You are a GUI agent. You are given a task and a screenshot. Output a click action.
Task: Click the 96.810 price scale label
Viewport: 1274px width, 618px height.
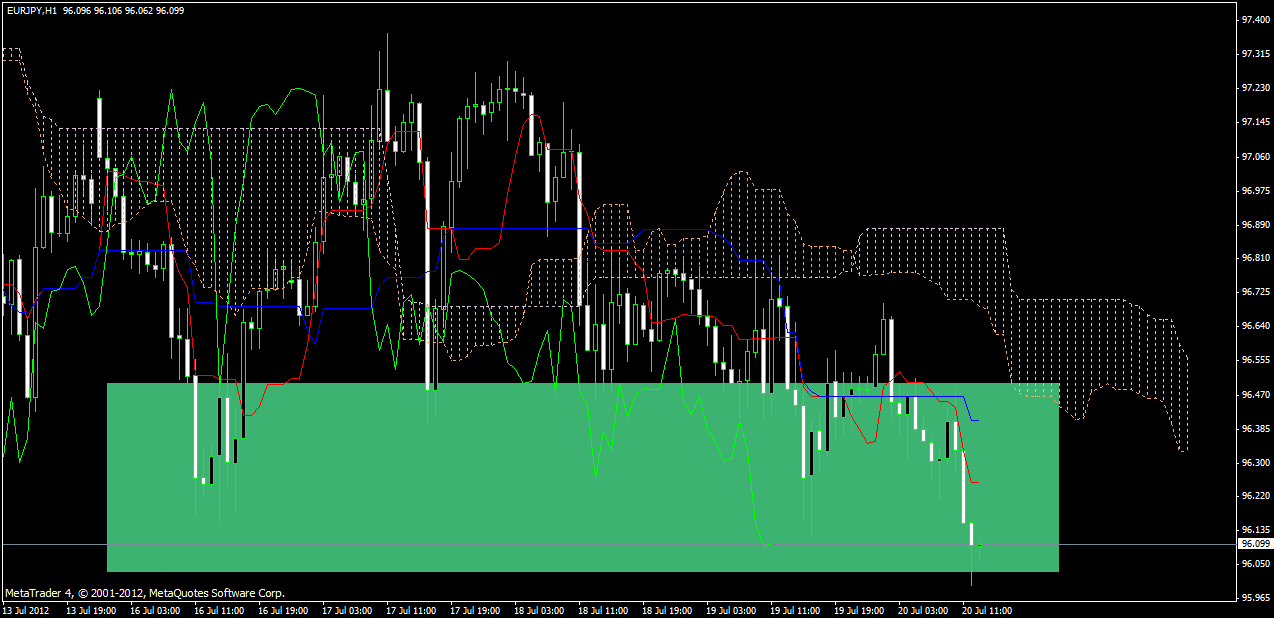1254,258
